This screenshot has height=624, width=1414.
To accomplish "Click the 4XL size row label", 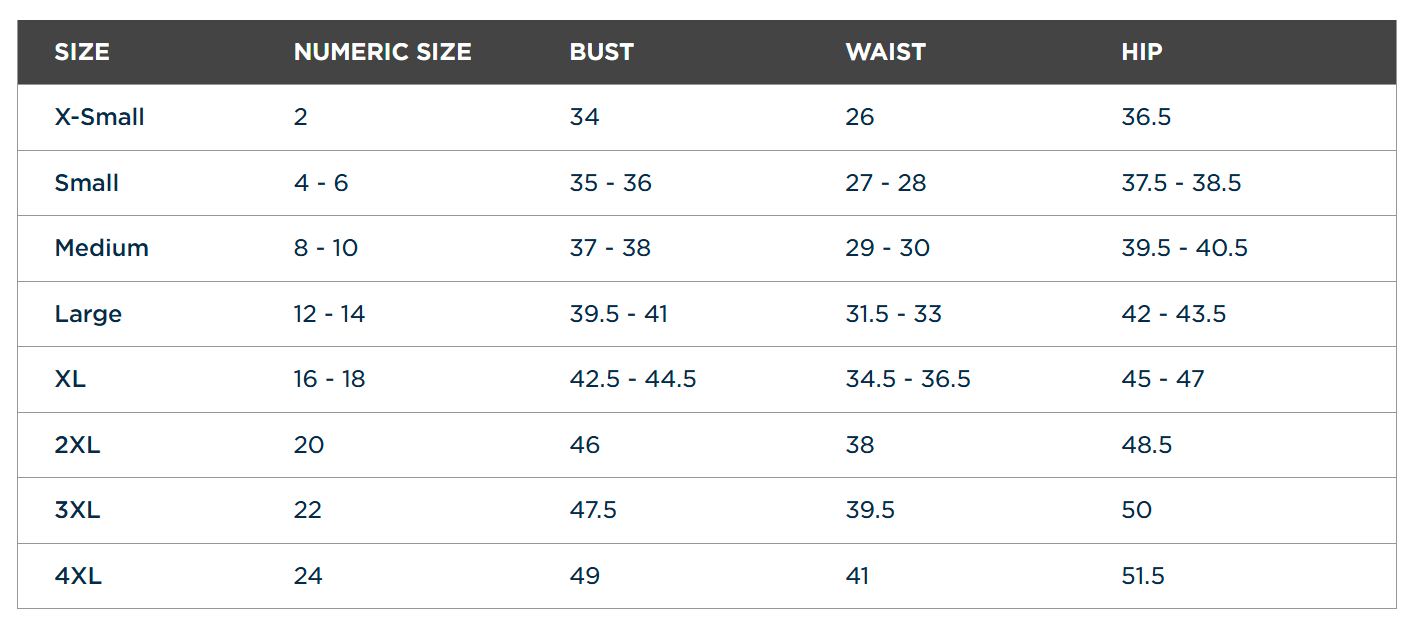I will (x=78, y=576).
